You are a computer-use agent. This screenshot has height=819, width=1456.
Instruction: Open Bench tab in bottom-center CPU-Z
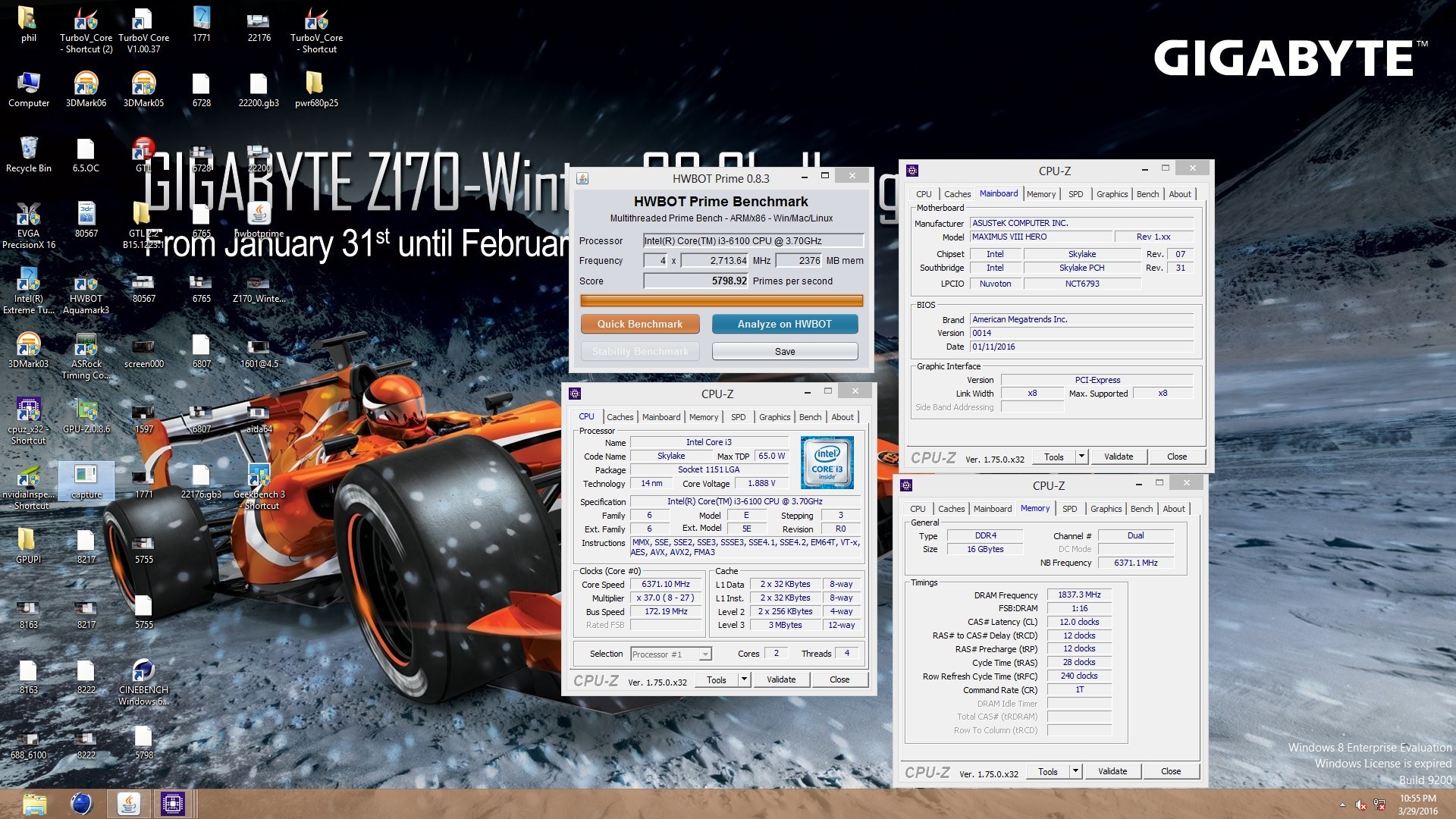[810, 417]
